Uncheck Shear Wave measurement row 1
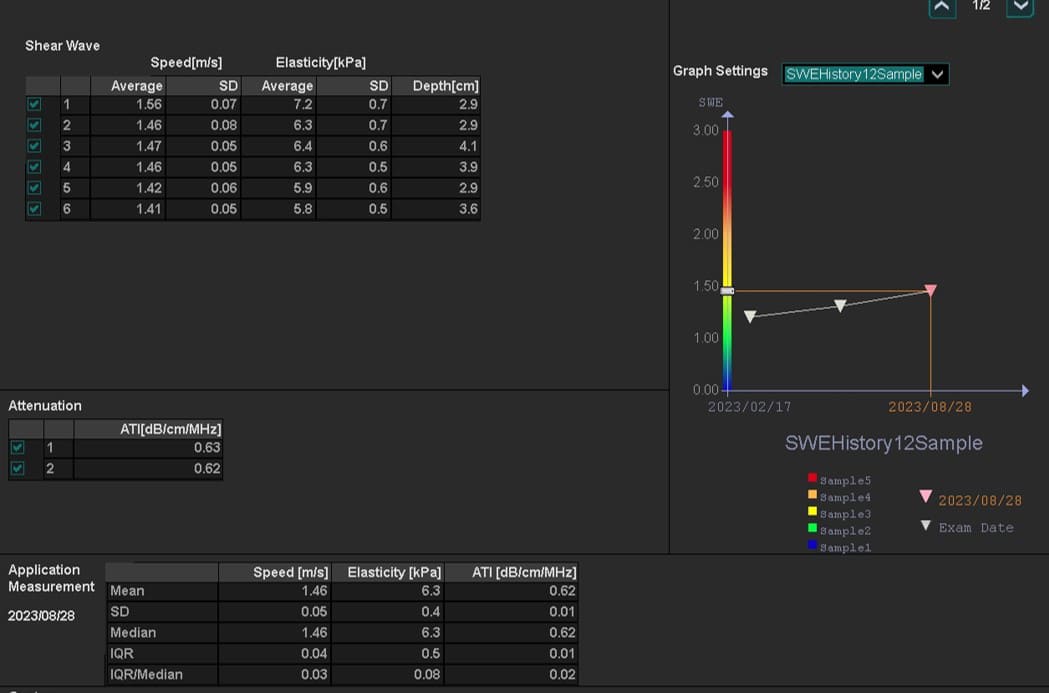Screen dimensions: 1049x693 point(34,104)
